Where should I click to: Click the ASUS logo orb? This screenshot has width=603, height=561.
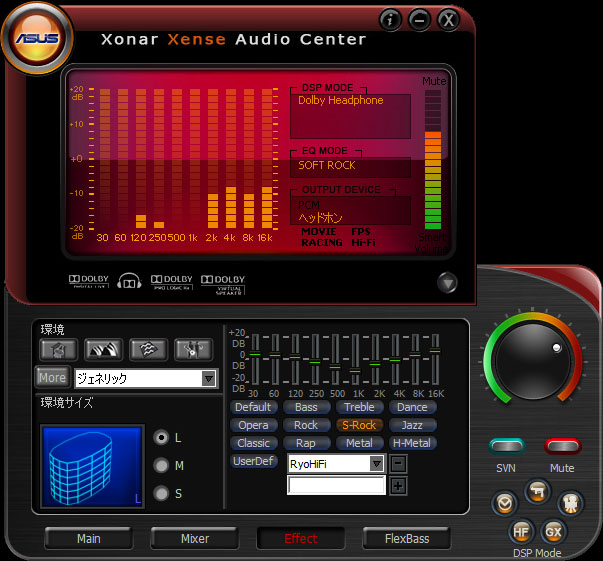click(x=37, y=38)
